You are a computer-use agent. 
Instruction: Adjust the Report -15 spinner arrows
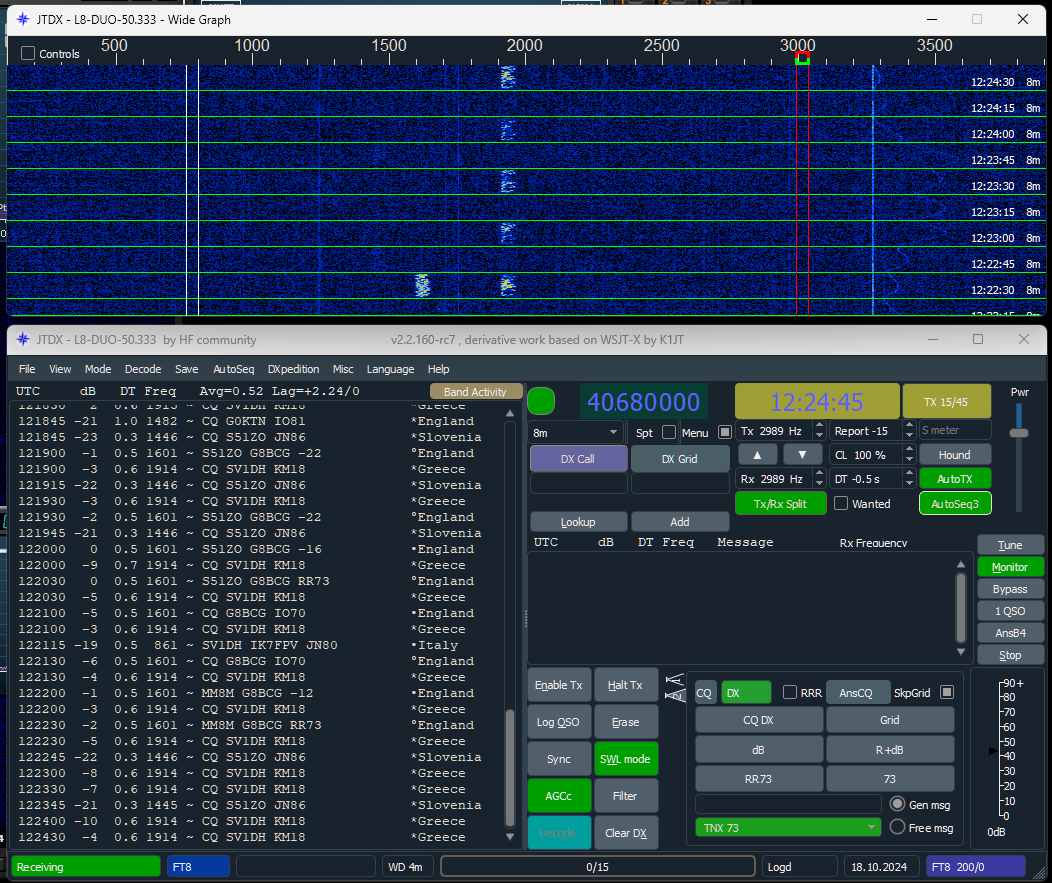tap(909, 430)
